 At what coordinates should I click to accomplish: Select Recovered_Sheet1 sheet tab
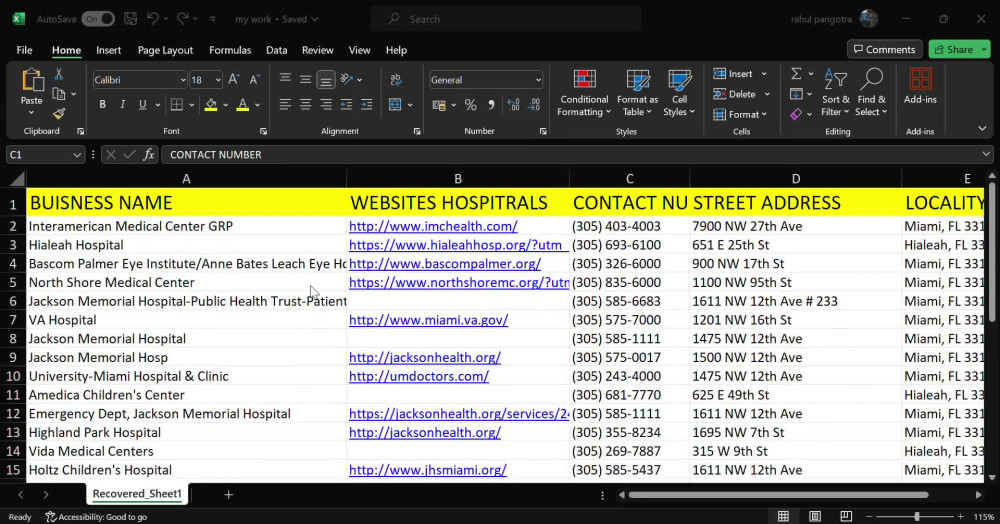(137, 493)
